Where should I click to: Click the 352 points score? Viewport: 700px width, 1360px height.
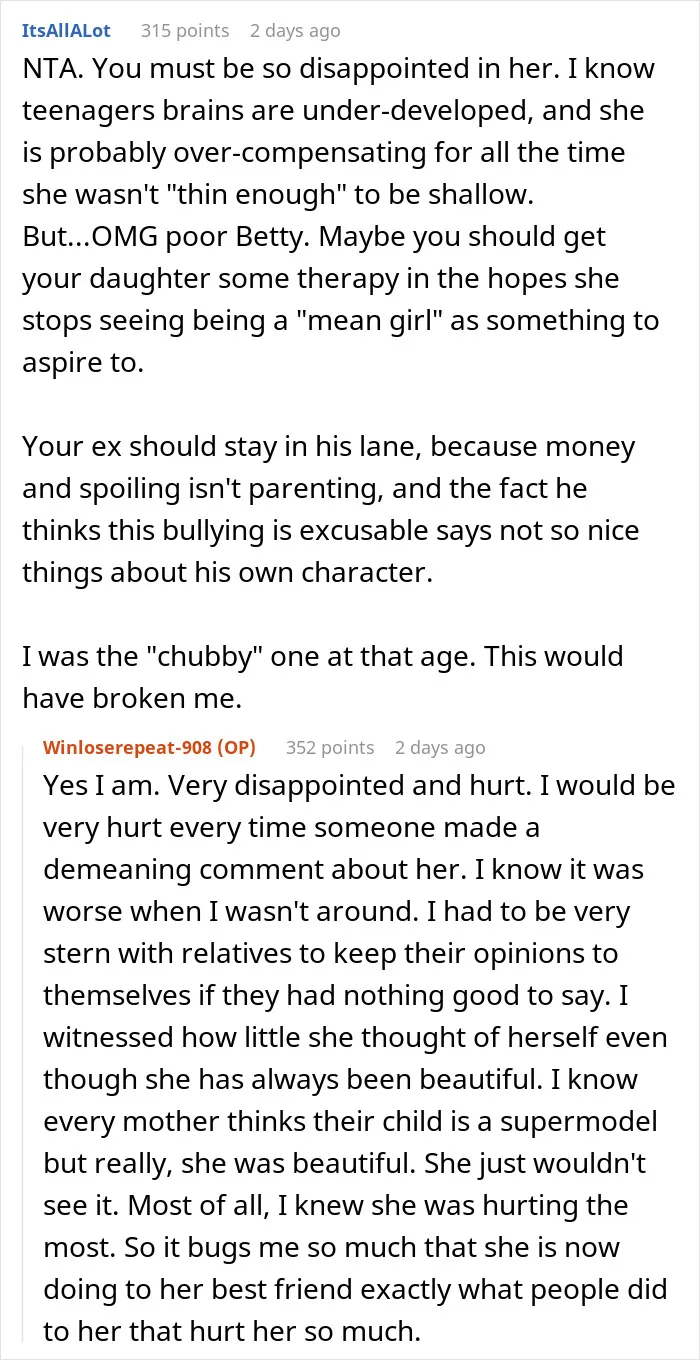coord(330,747)
